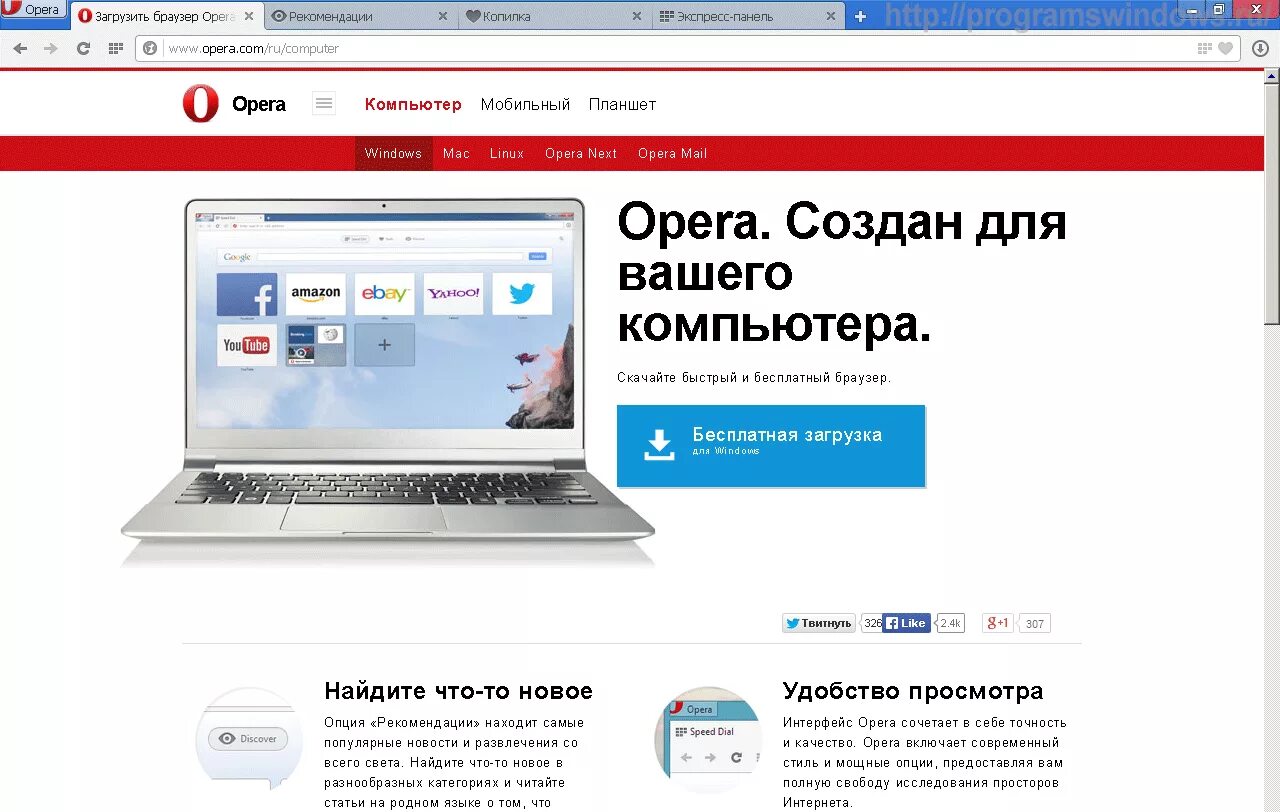Viewport: 1280px width, 812px height.
Task: Select Windows in red navigation bar
Action: (393, 153)
